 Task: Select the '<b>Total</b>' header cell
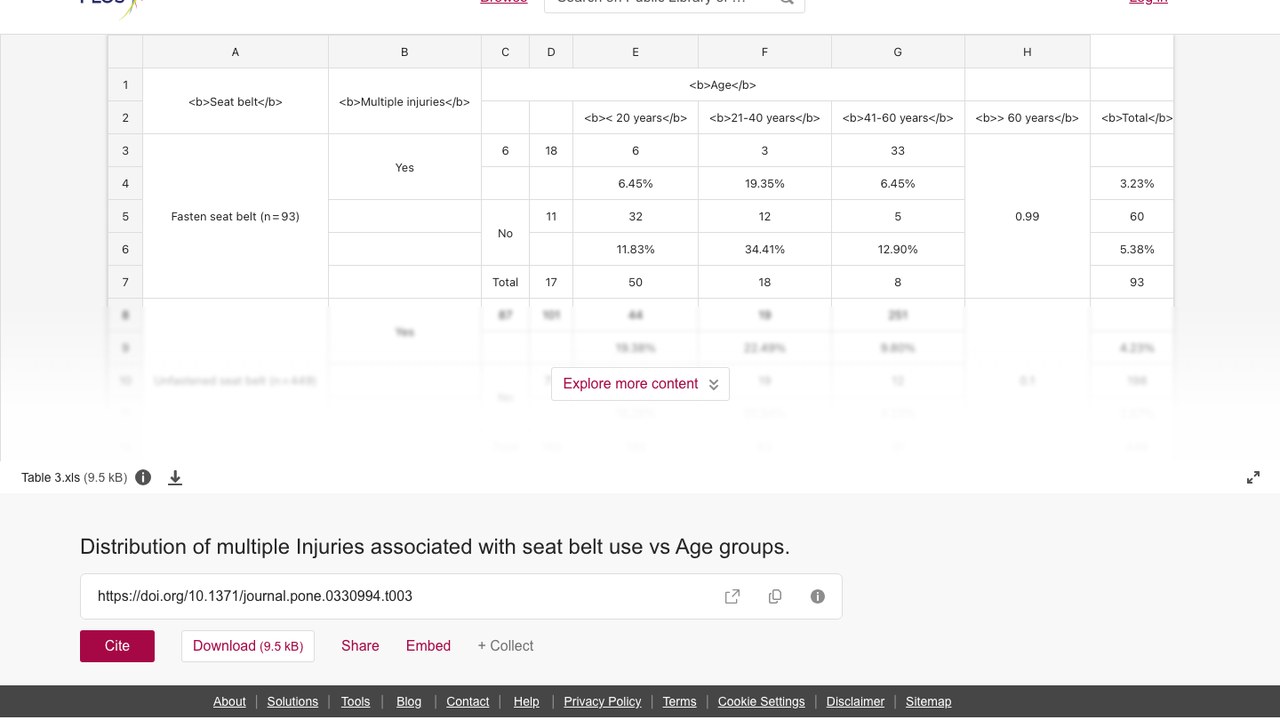tap(1132, 118)
